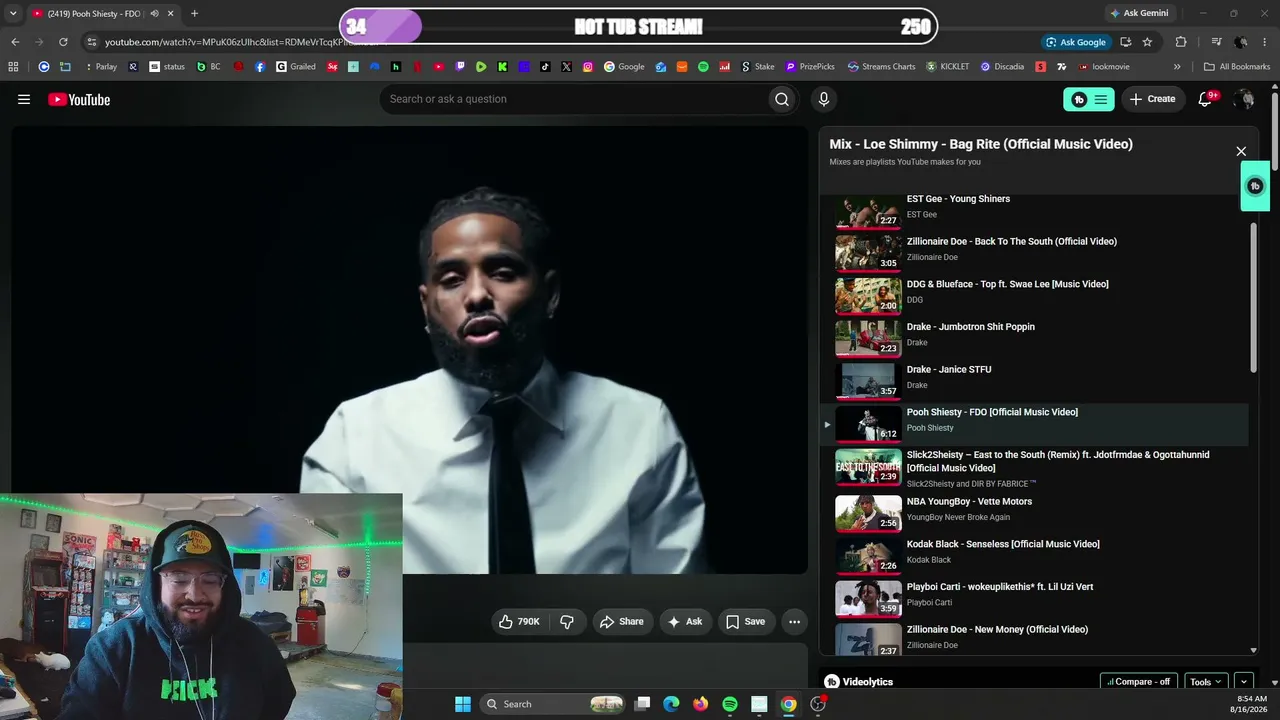Viewport: 1280px width, 720px height.
Task: Select "Kodak Black - Senseless" playlist title
Action: [1003, 544]
